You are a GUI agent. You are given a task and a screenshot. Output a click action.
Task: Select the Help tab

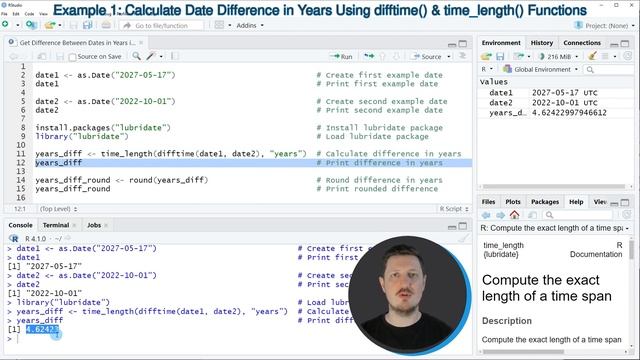[x=576, y=202]
